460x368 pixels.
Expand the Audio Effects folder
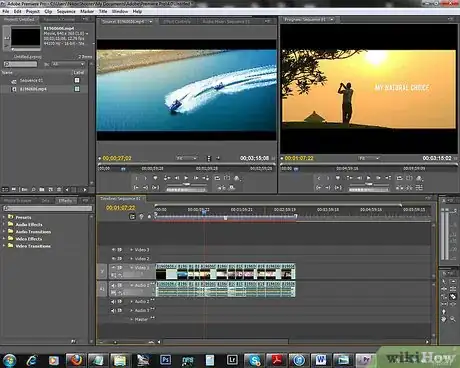click(x=4, y=224)
